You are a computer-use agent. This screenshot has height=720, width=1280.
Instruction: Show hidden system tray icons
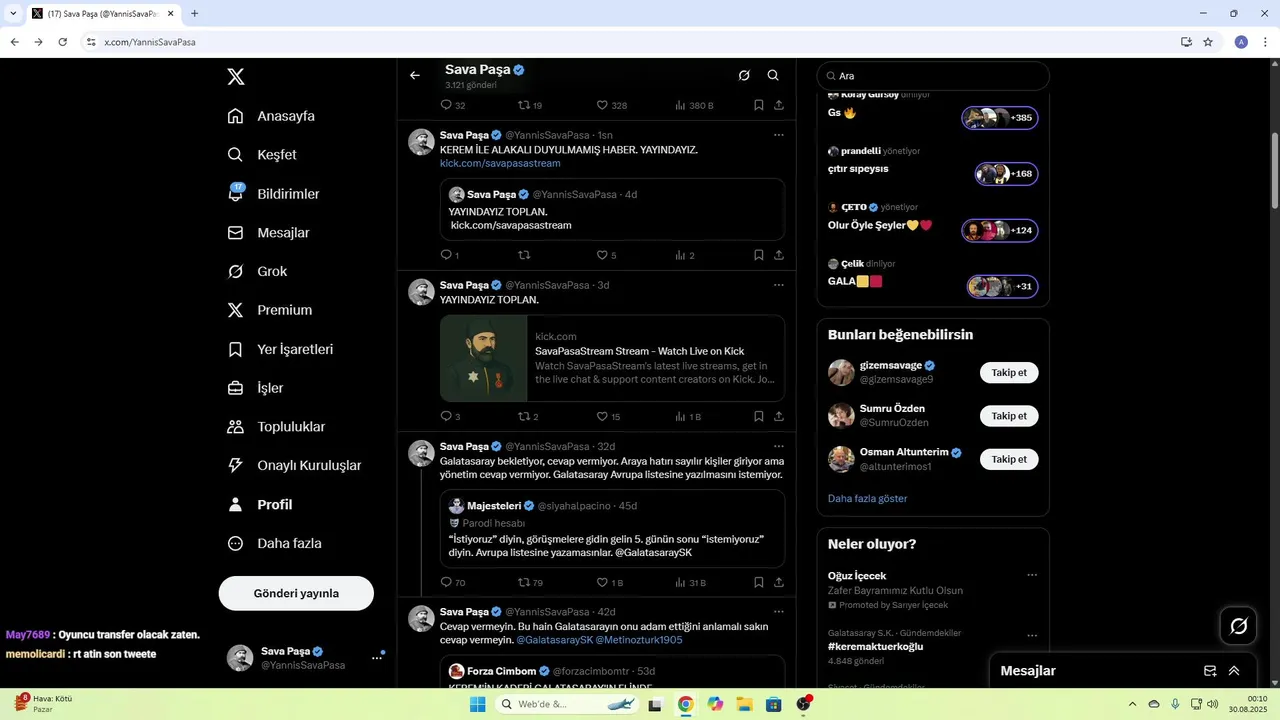pyautogui.click(x=1132, y=704)
